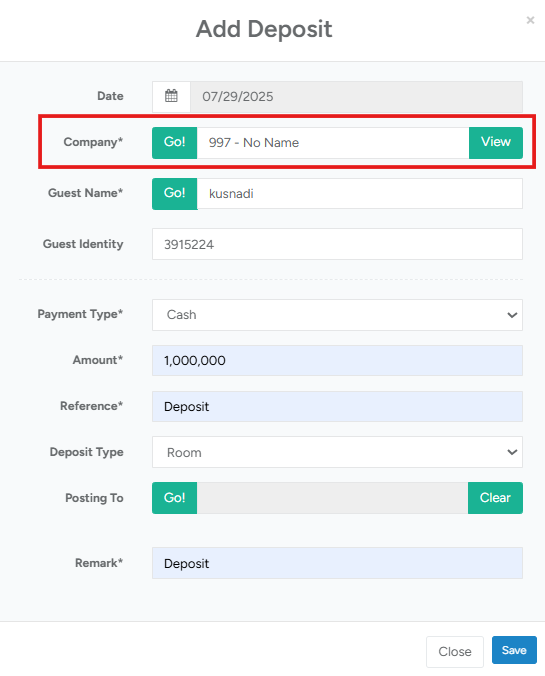Select the Company field with 997 - No Name
The height and width of the screenshot is (676, 545).
pos(333,143)
